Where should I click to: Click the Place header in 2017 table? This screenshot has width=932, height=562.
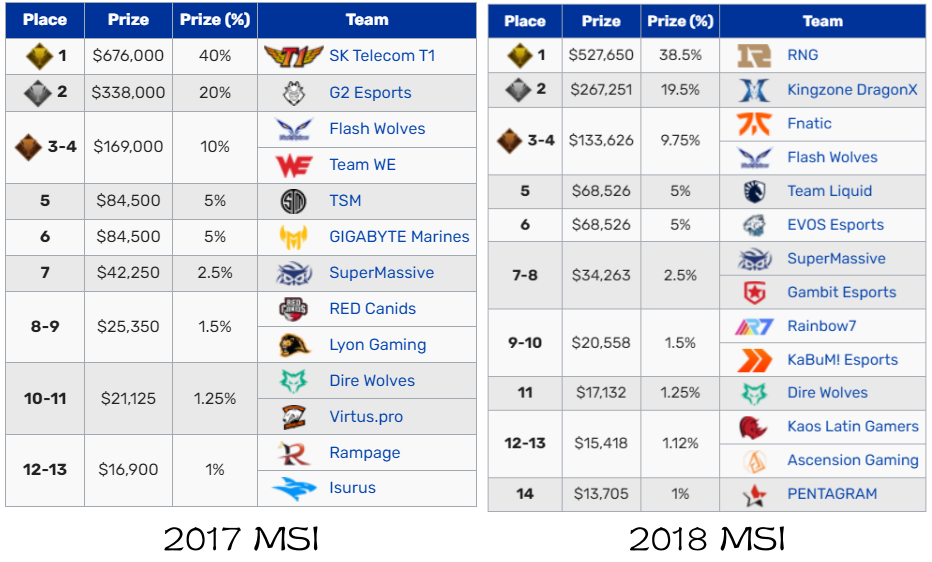click(x=45, y=20)
